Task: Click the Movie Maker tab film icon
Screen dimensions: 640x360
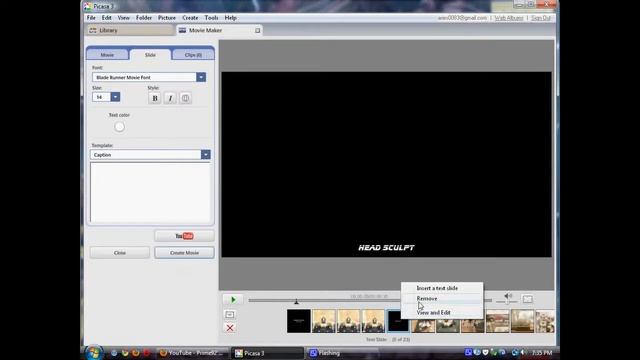Action: (182, 30)
